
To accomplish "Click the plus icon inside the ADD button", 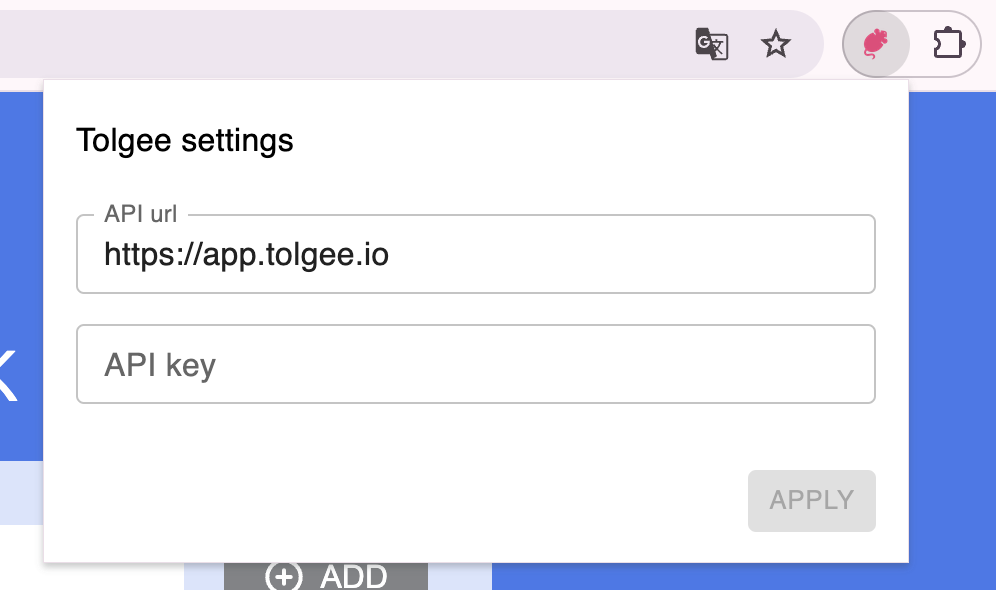I will point(284,576).
